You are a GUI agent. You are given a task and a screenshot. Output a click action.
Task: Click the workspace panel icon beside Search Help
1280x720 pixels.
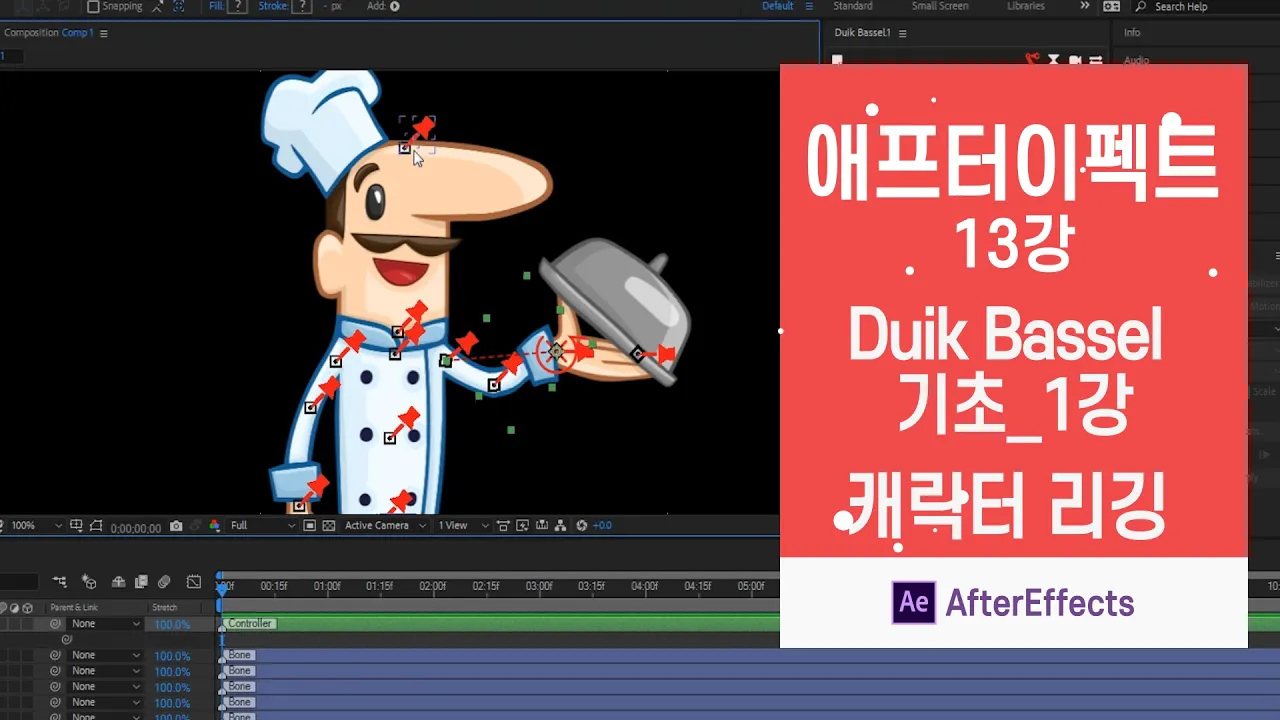point(1112,6)
